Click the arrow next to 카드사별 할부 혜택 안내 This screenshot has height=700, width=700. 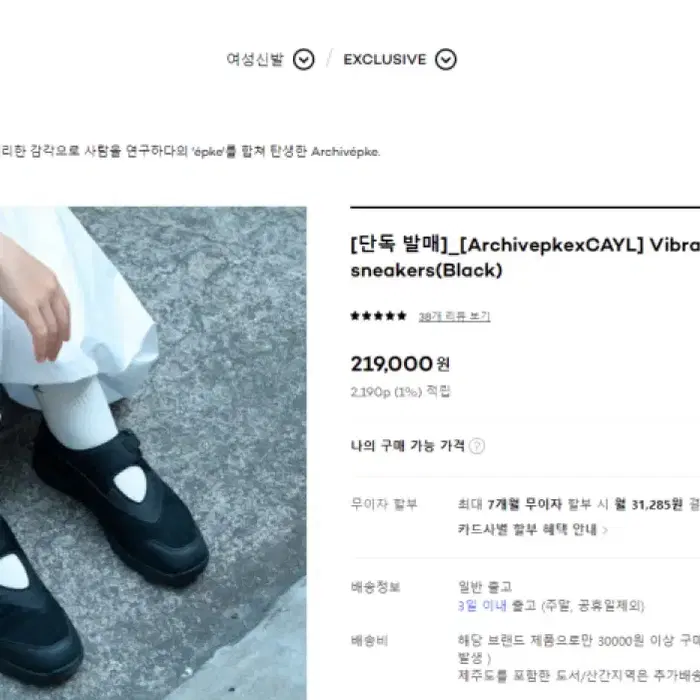(605, 530)
